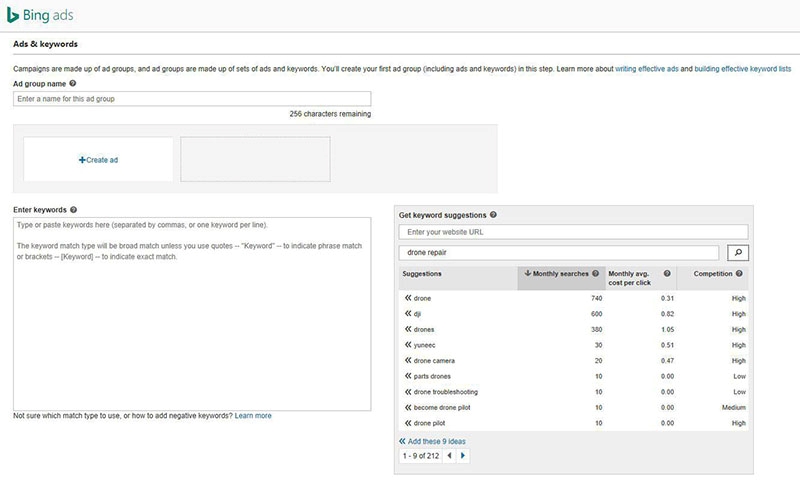Click the Monthly avg. cost per click header
Viewport: 800px width, 480px height.
point(634,278)
